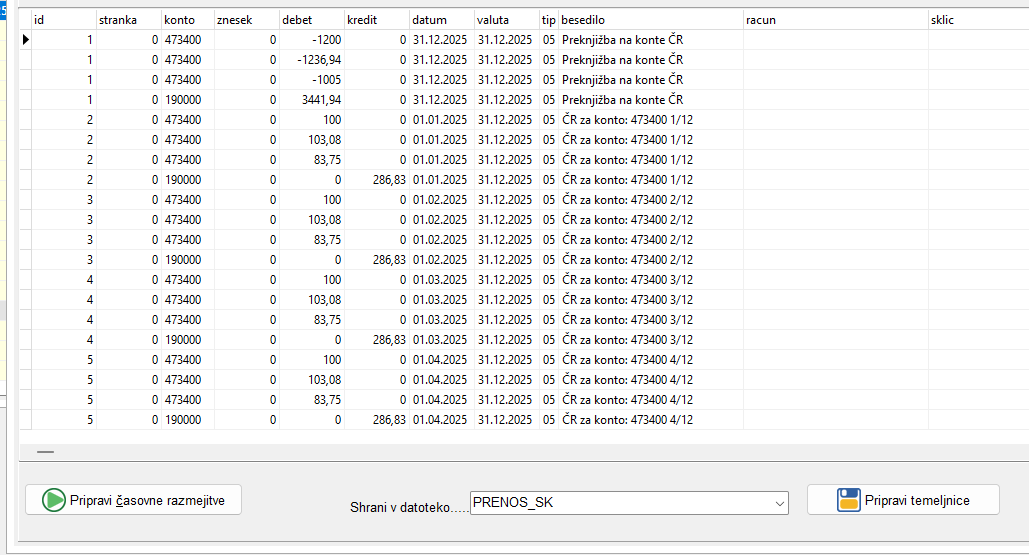
Task: Select the debet cell with 3441,94
Action: tap(312, 100)
